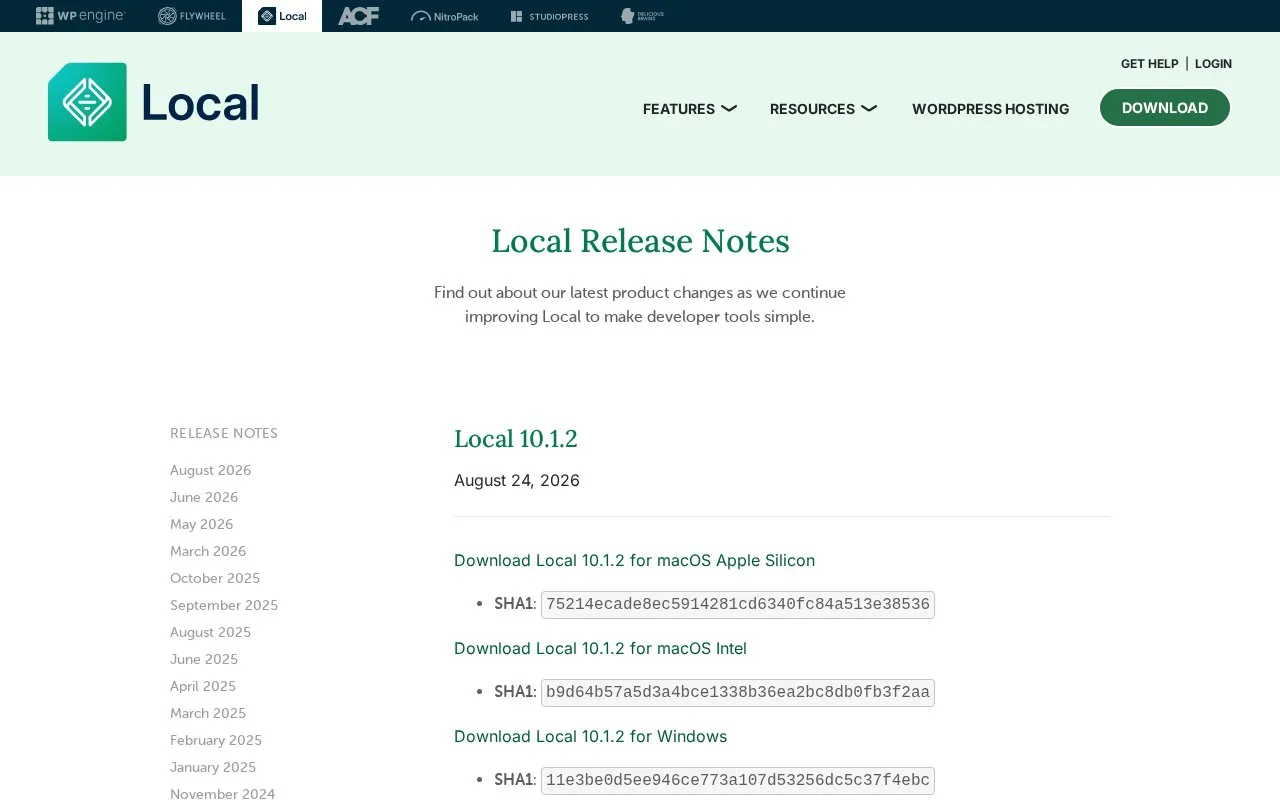Screen dimensions: 1280x800
Task: Jump to April 2025 release notes
Action: pos(203,686)
